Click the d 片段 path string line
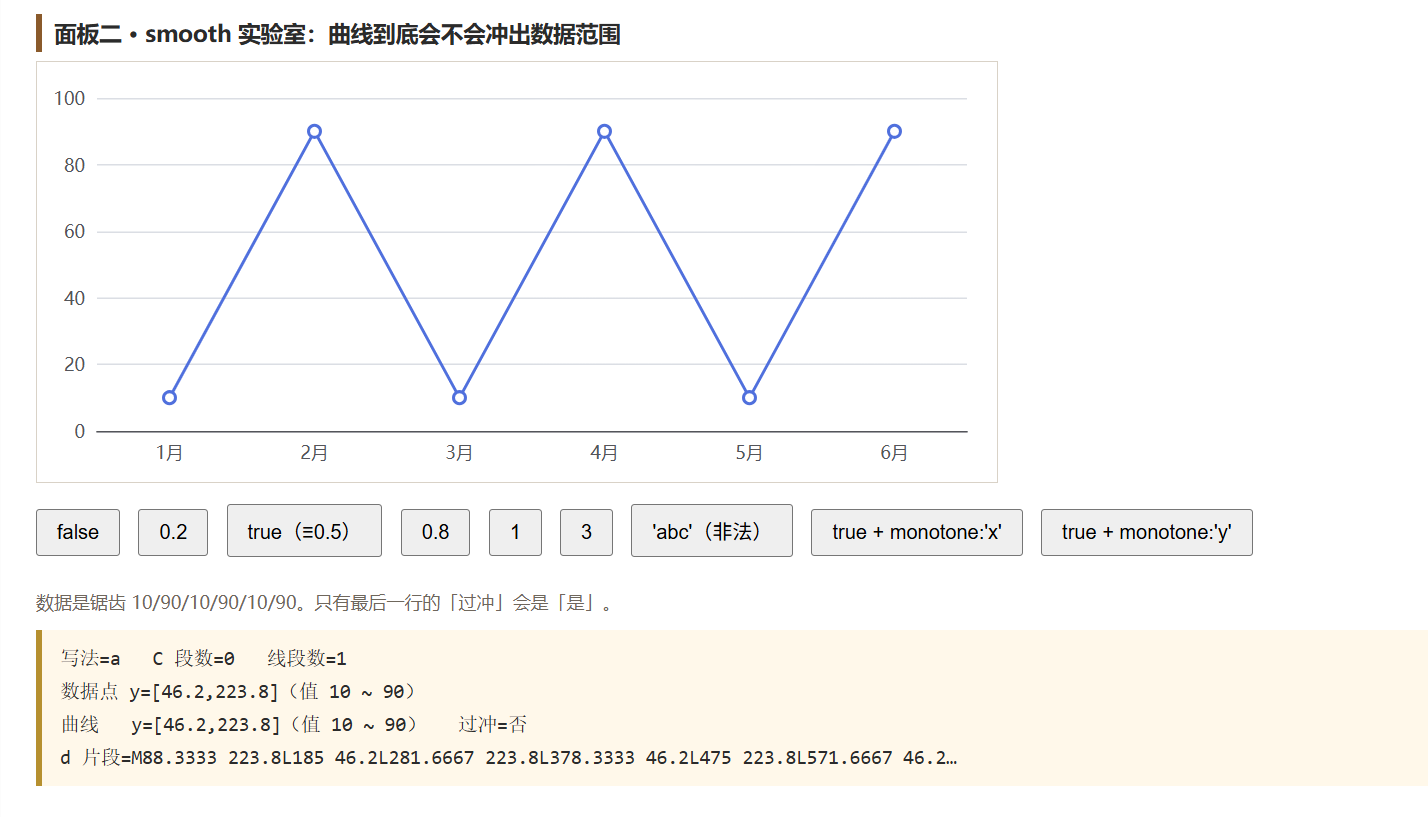Image resolution: width=1428 pixels, height=817 pixels. [509, 758]
